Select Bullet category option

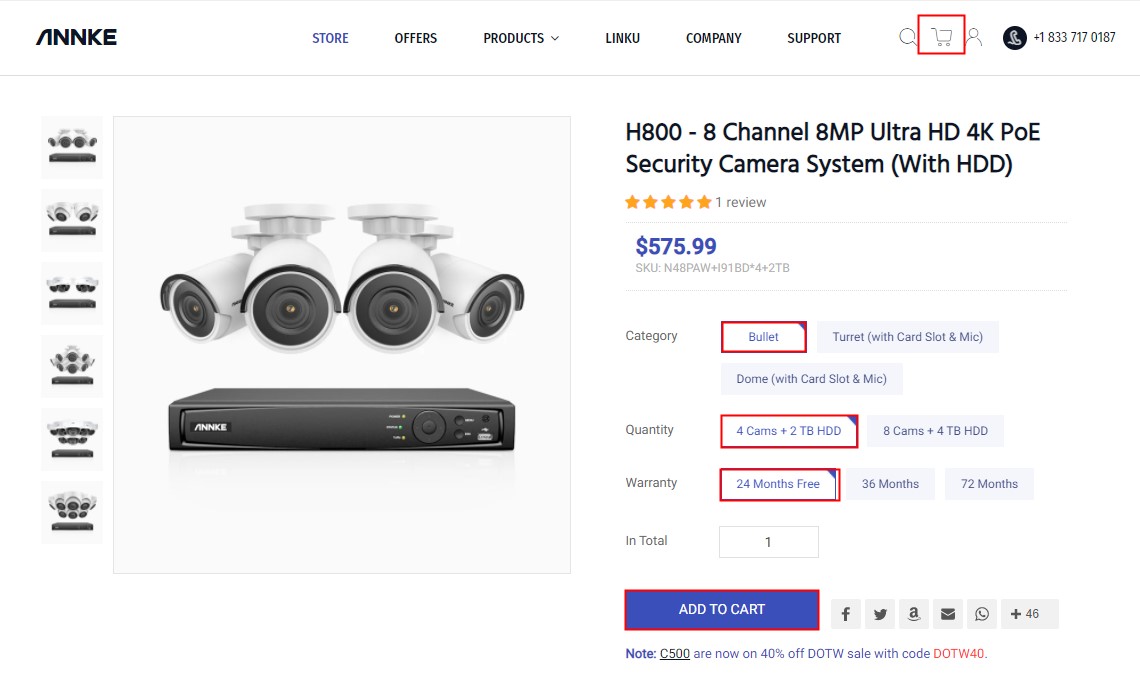pyautogui.click(x=763, y=337)
